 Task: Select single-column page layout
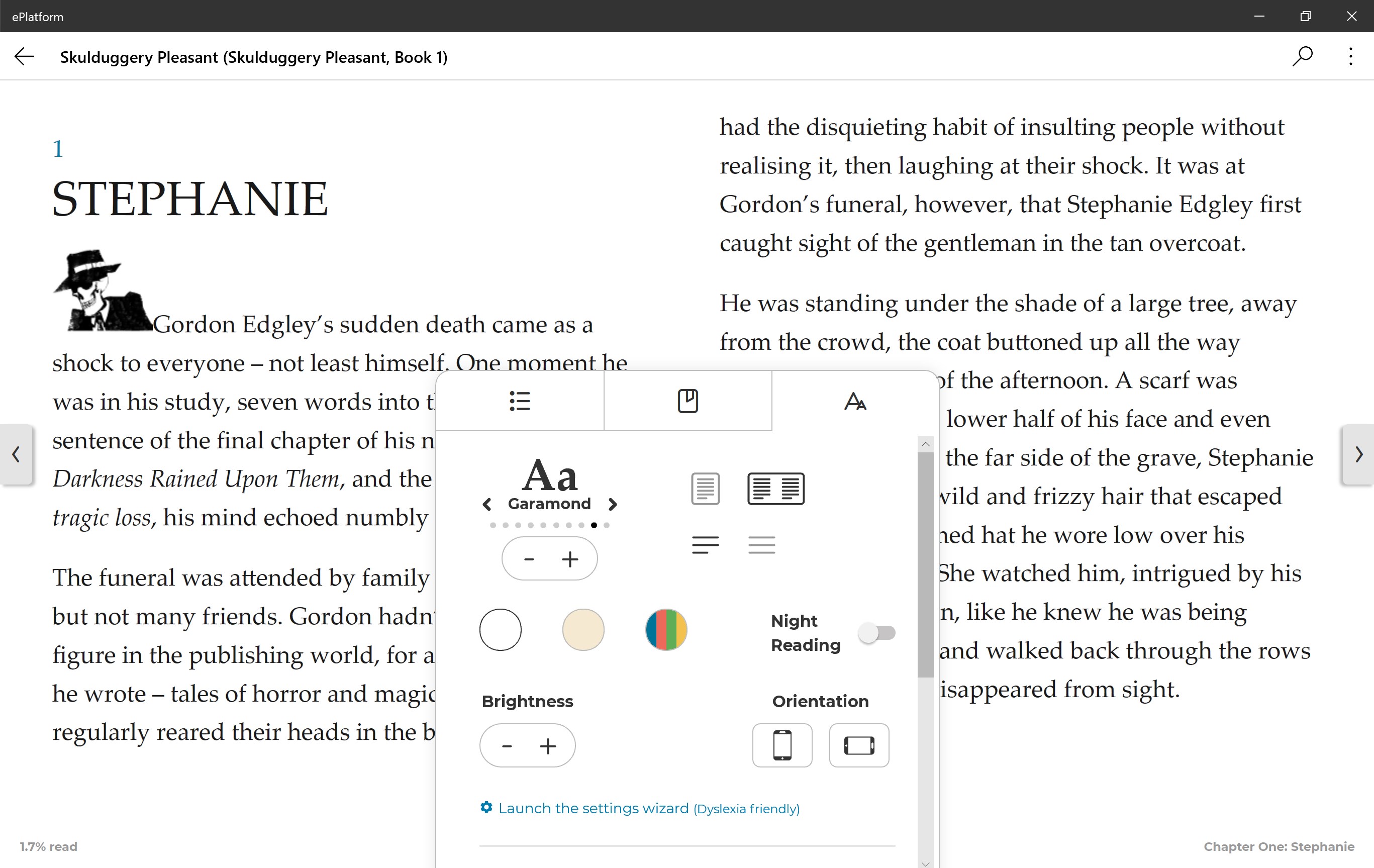(705, 489)
